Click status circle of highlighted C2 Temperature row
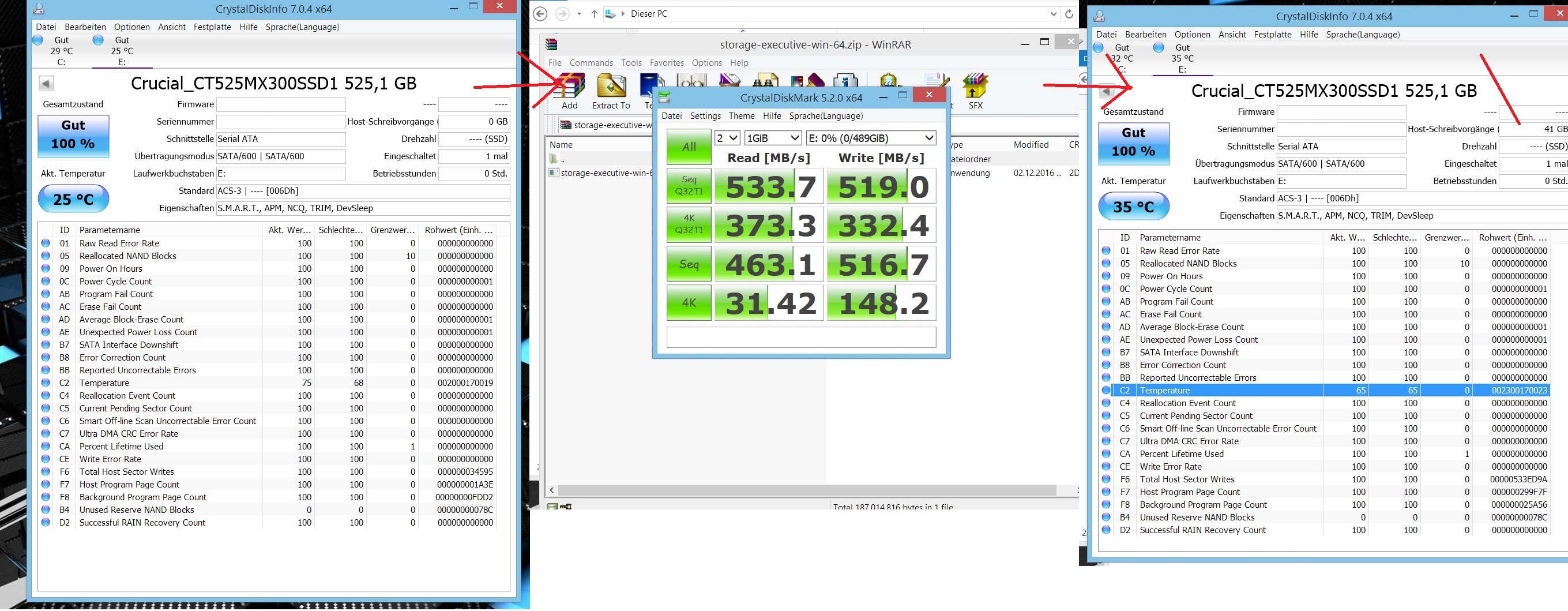Image resolution: width=1568 pixels, height=611 pixels. 1106,391
